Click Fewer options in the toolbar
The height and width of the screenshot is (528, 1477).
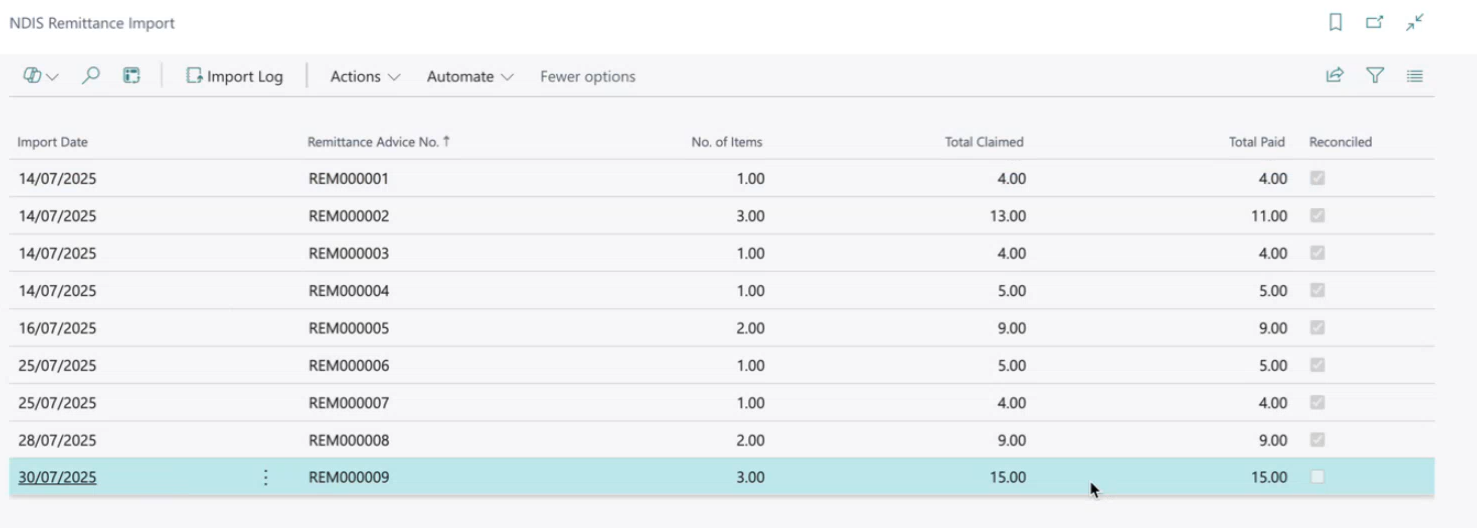click(588, 76)
